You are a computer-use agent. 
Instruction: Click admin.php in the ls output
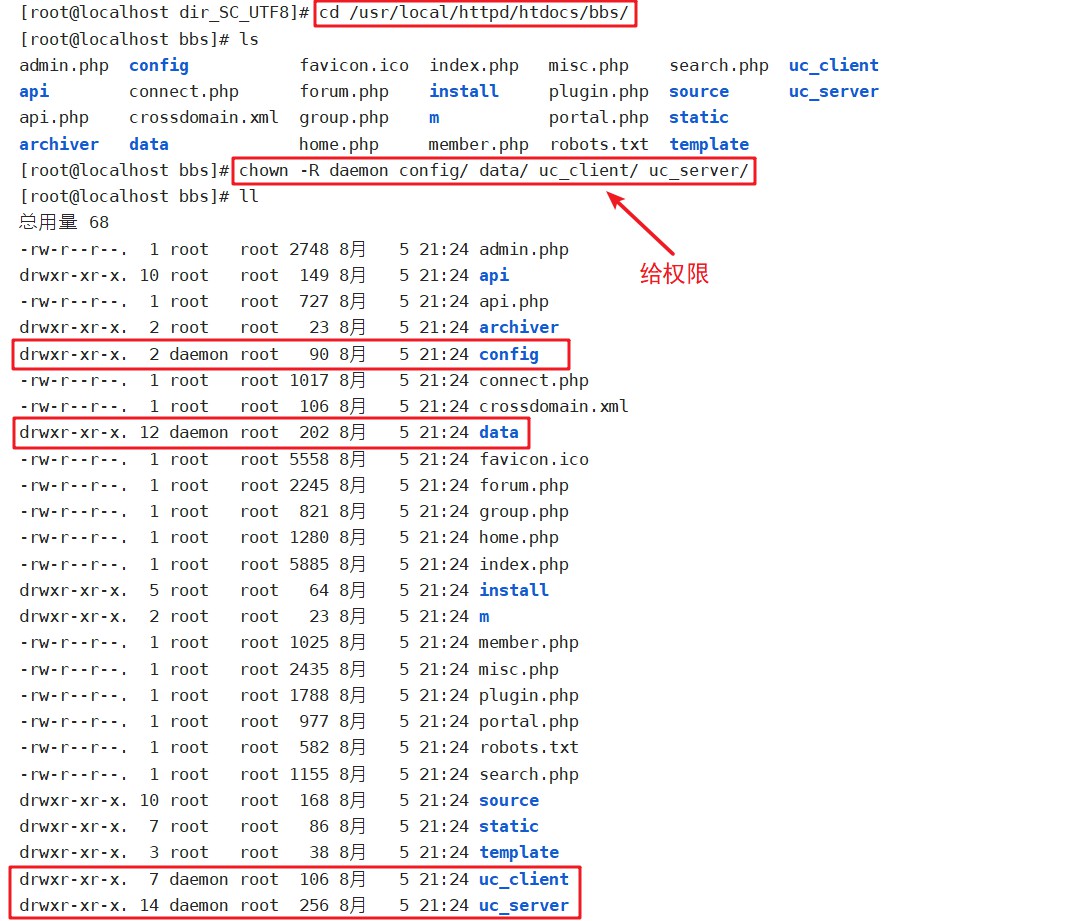click(x=64, y=66)
